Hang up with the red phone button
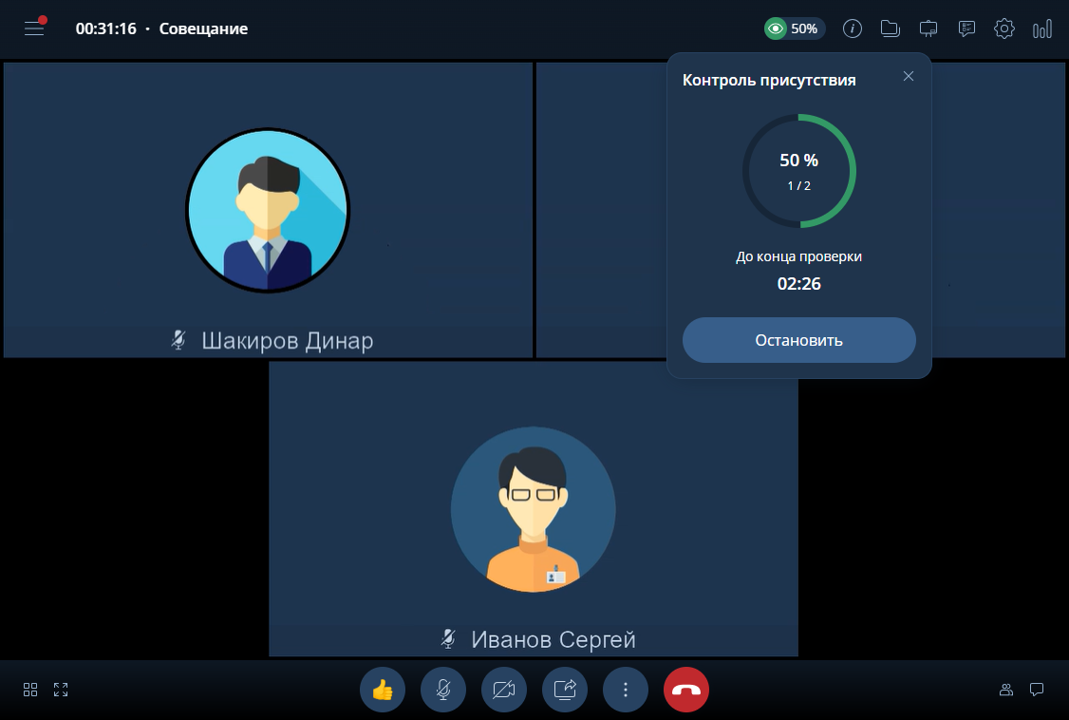This screenshot has height=720, width=1069. 686,690
